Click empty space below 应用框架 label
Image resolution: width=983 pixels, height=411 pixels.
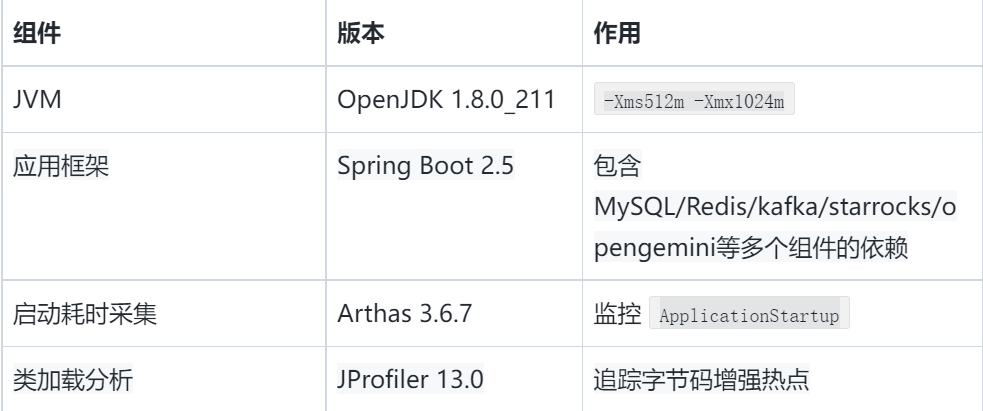click(x=164, y=232)
